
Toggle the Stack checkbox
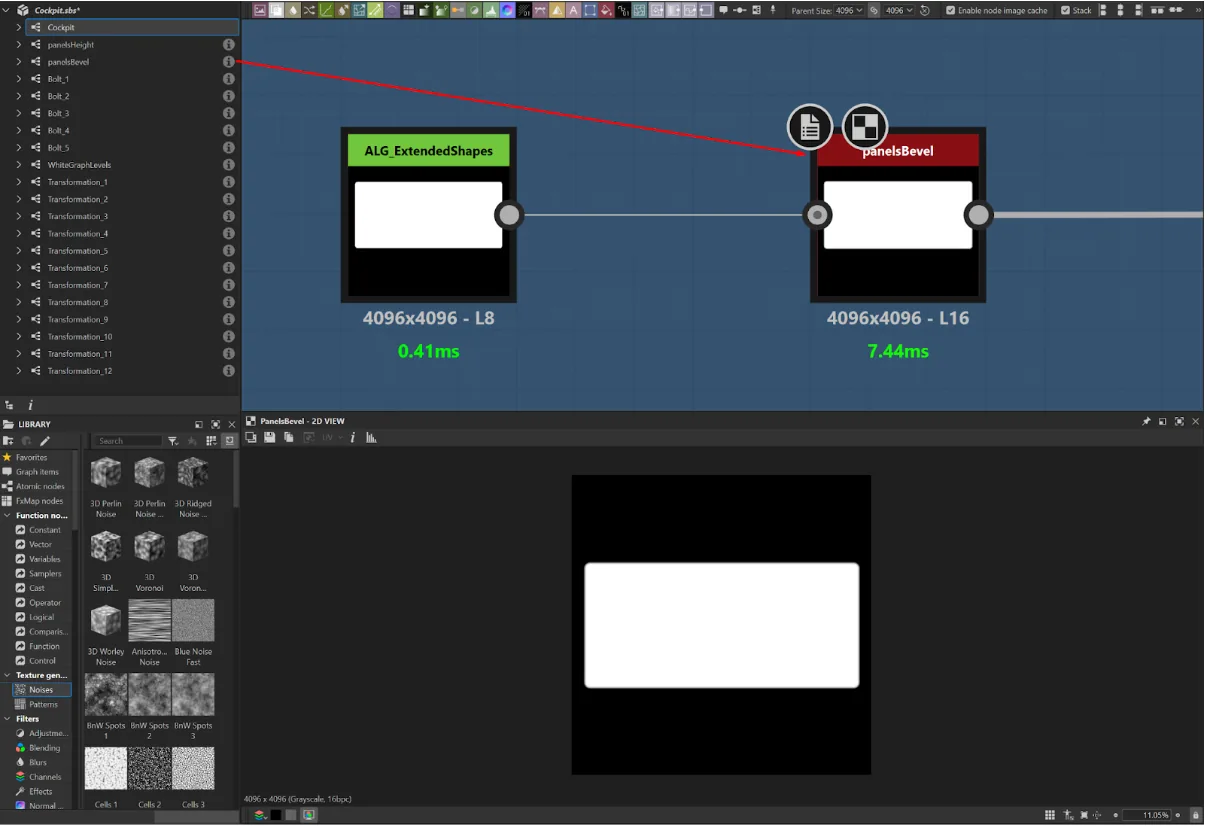pos(1065,10)
